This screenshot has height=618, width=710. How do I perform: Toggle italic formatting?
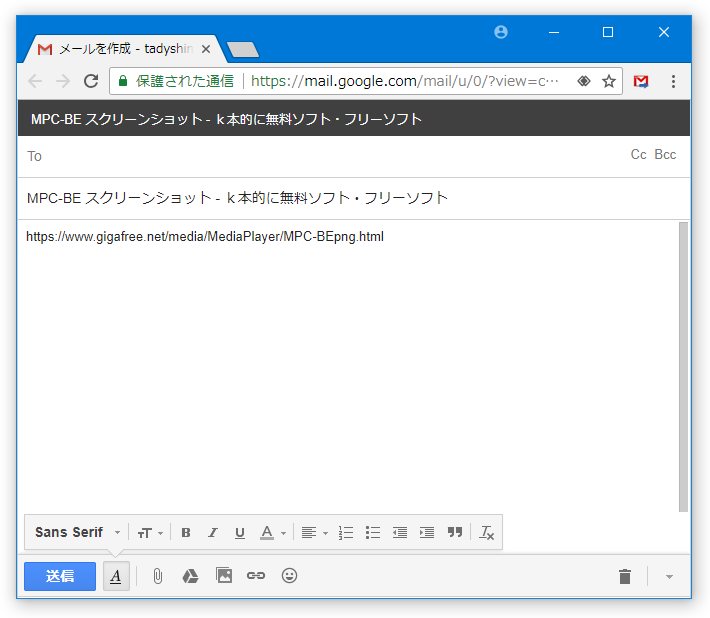click(213, 533)
